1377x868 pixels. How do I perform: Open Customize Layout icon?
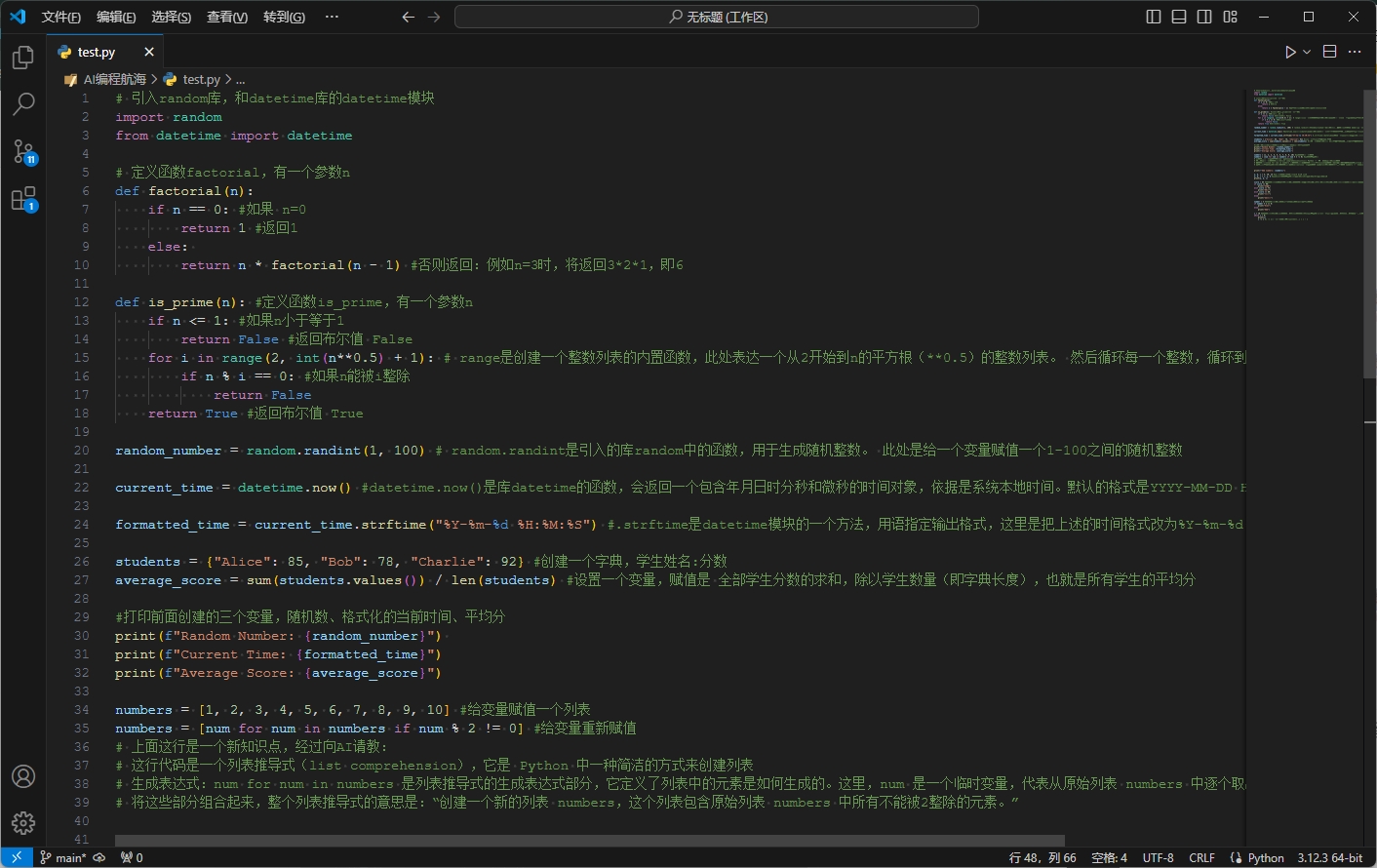click(x=1231, y=17)
